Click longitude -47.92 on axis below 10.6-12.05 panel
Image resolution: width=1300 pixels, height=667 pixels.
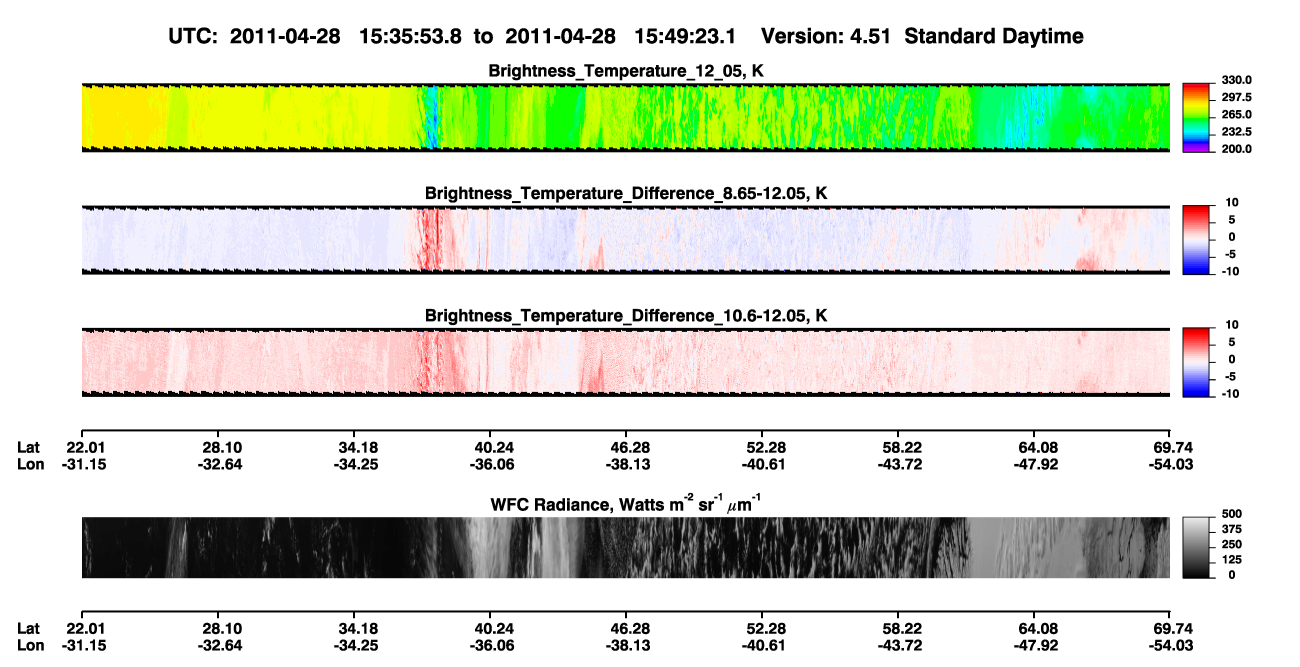tap(1035, 465)
